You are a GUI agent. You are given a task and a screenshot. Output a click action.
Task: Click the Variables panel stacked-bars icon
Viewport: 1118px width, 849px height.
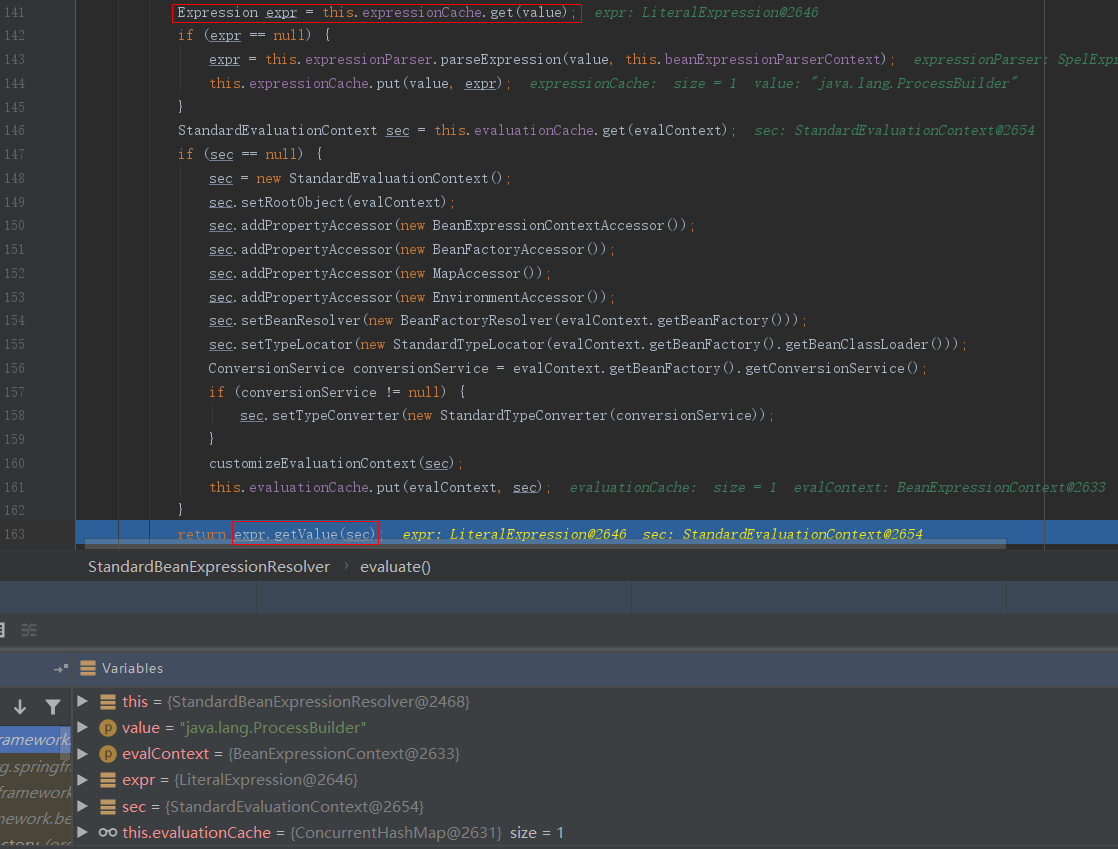88,668
